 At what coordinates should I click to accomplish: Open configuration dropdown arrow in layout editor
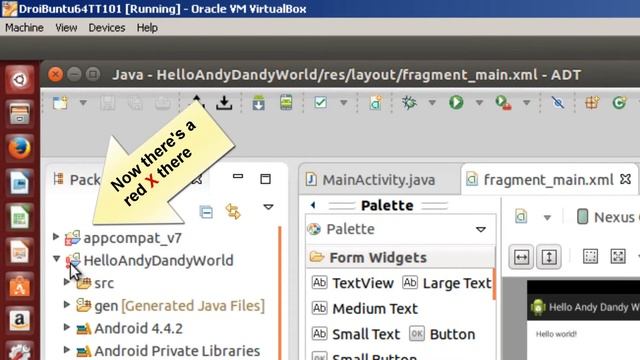(547, 218)
